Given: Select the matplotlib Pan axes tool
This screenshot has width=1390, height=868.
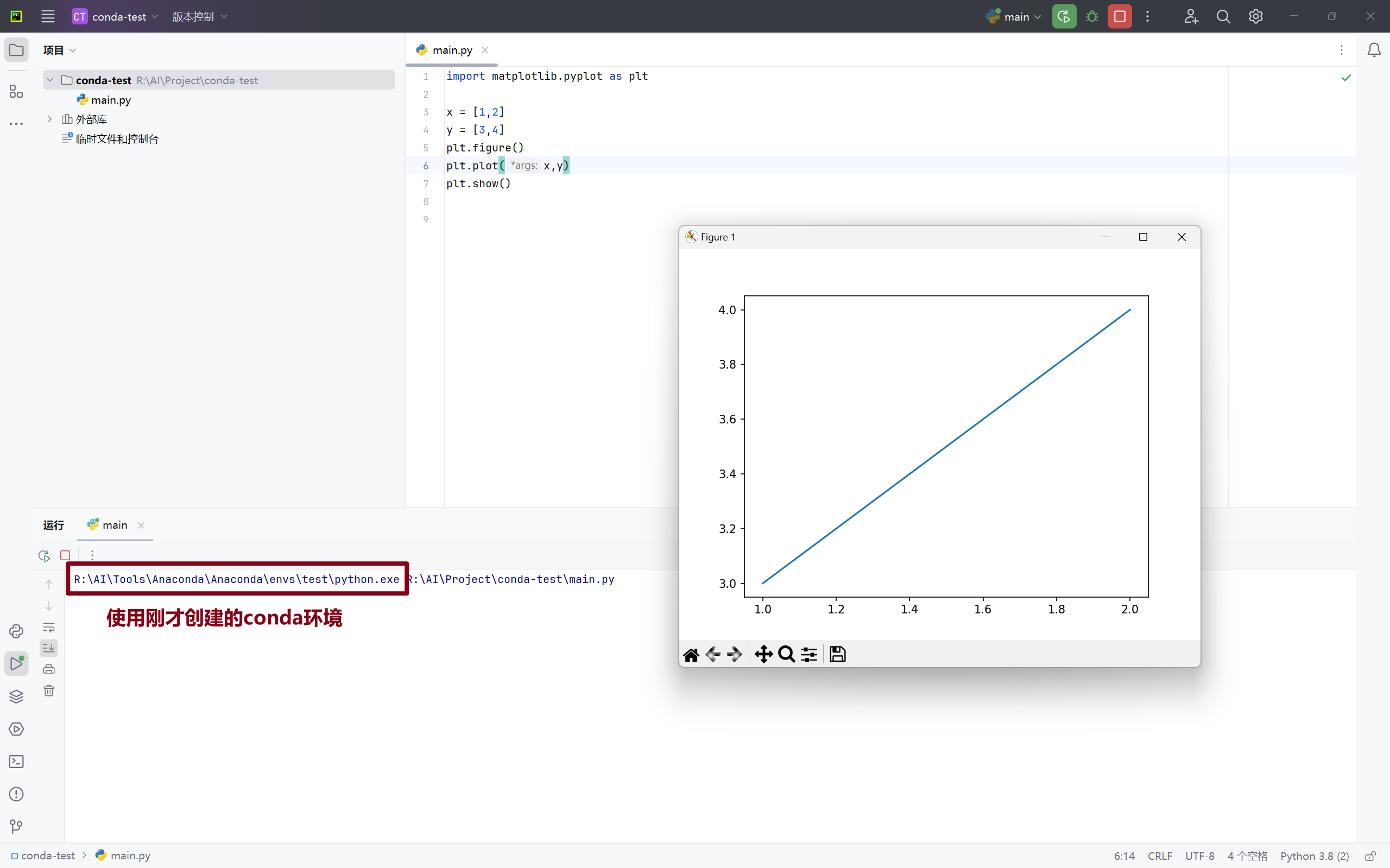Looking at the screenshot, I should click(763, 655).
